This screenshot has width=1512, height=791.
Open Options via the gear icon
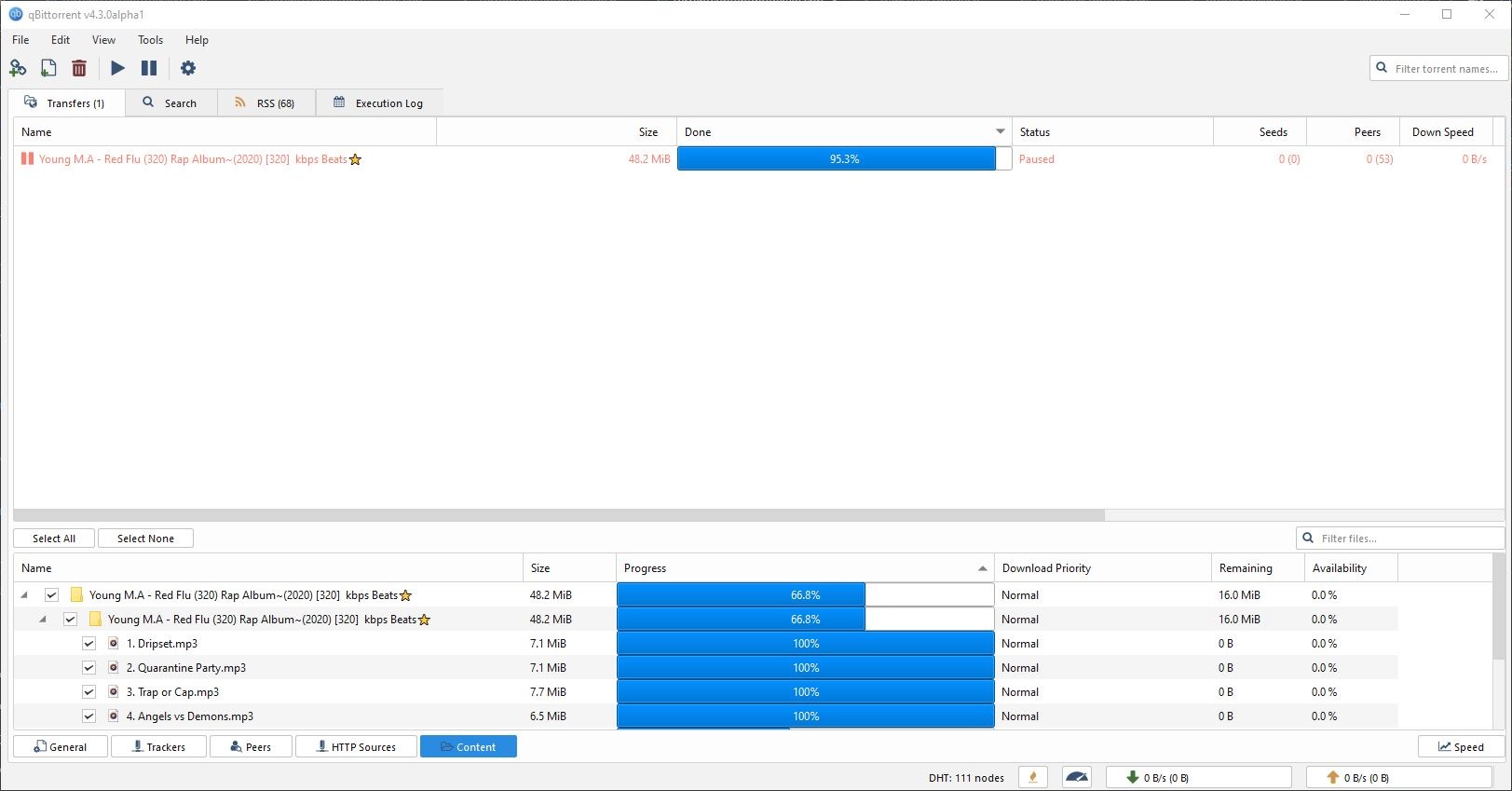point(188,68)
